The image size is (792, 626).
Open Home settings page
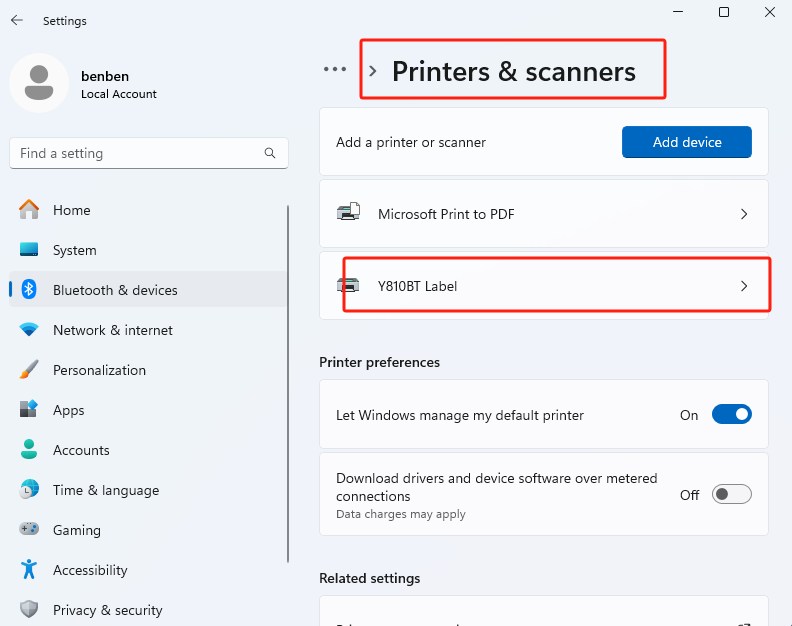pyautogui.click(x=148, y=210)
